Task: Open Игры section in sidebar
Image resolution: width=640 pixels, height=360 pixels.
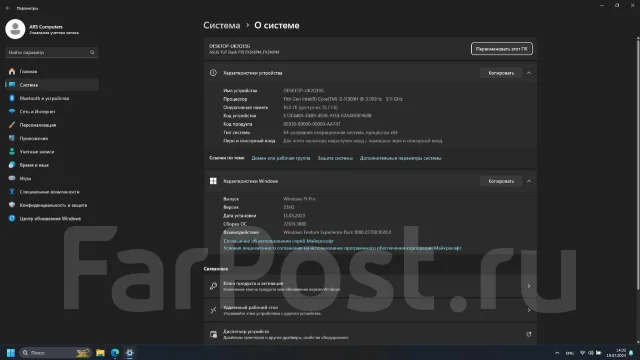Action: 52,178
